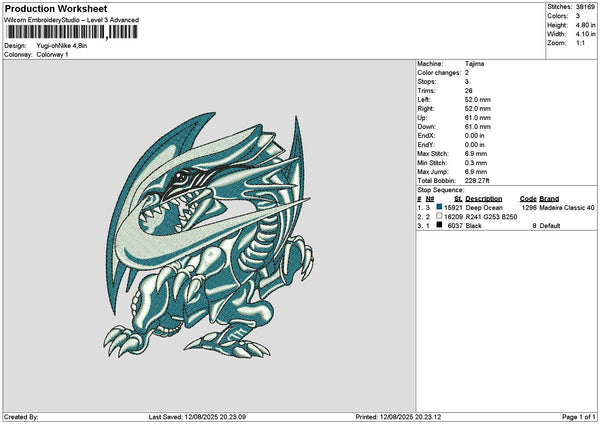The width and height of the screenshot is (600, 424).
Task: Click the 'St.' column header
Action: click(x=458, y=199)
